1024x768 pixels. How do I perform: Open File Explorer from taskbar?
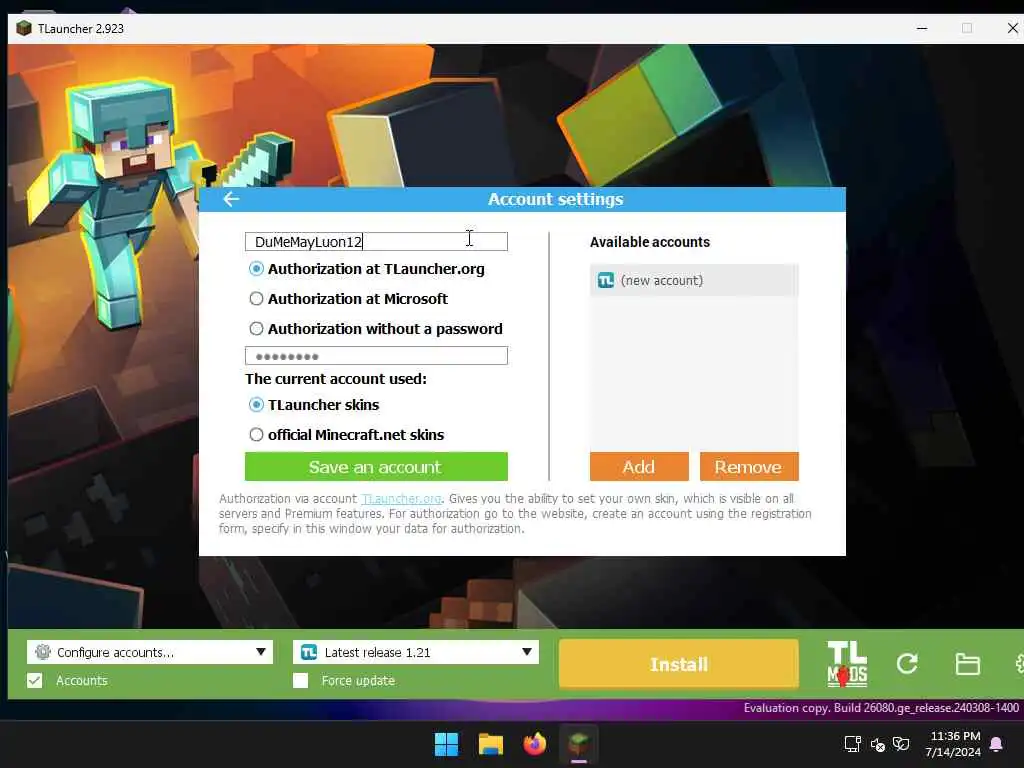pos(490,744)
